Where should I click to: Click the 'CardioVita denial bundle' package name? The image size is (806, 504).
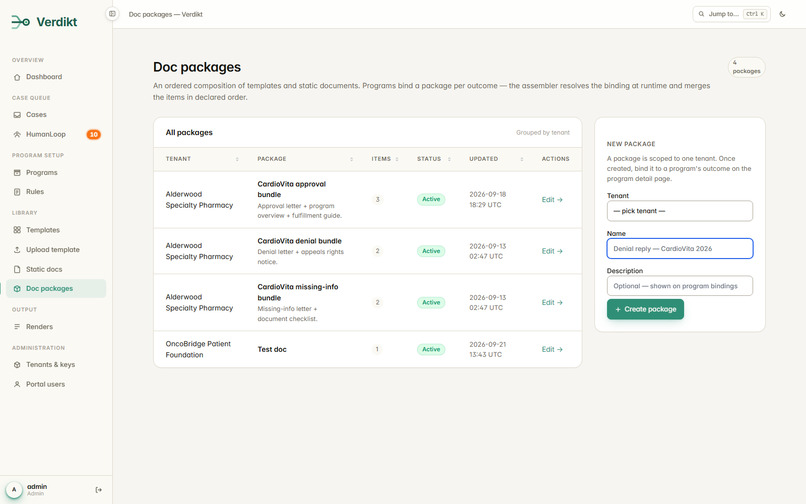[x=299, y=241]
